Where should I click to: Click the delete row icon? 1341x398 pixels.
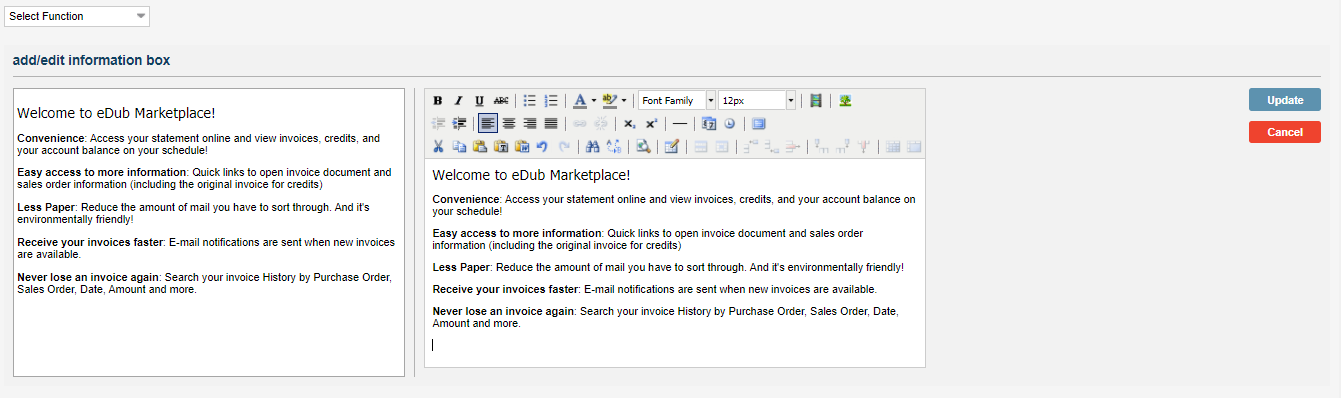point(793,146)
